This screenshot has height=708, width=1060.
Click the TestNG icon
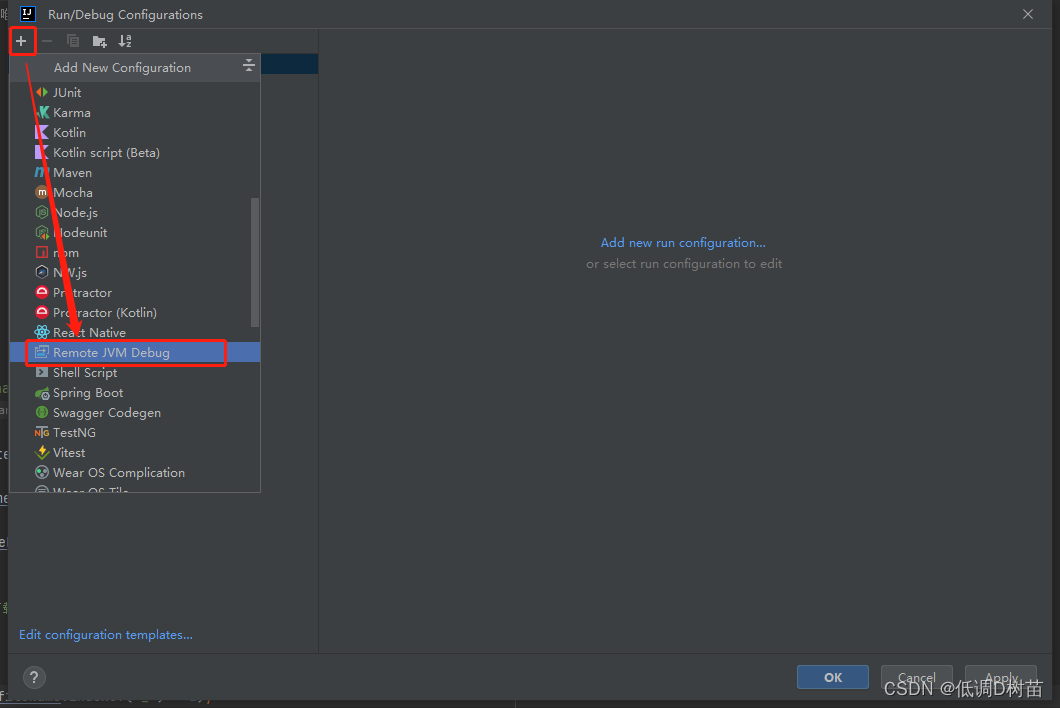[42, 432]
